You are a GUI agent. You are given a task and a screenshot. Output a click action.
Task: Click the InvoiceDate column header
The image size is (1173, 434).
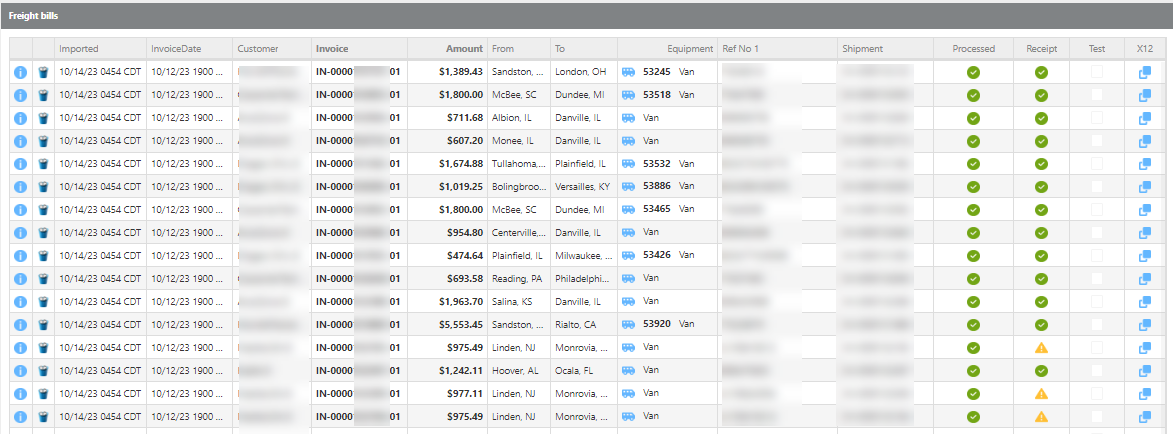(x=176, y=48)
